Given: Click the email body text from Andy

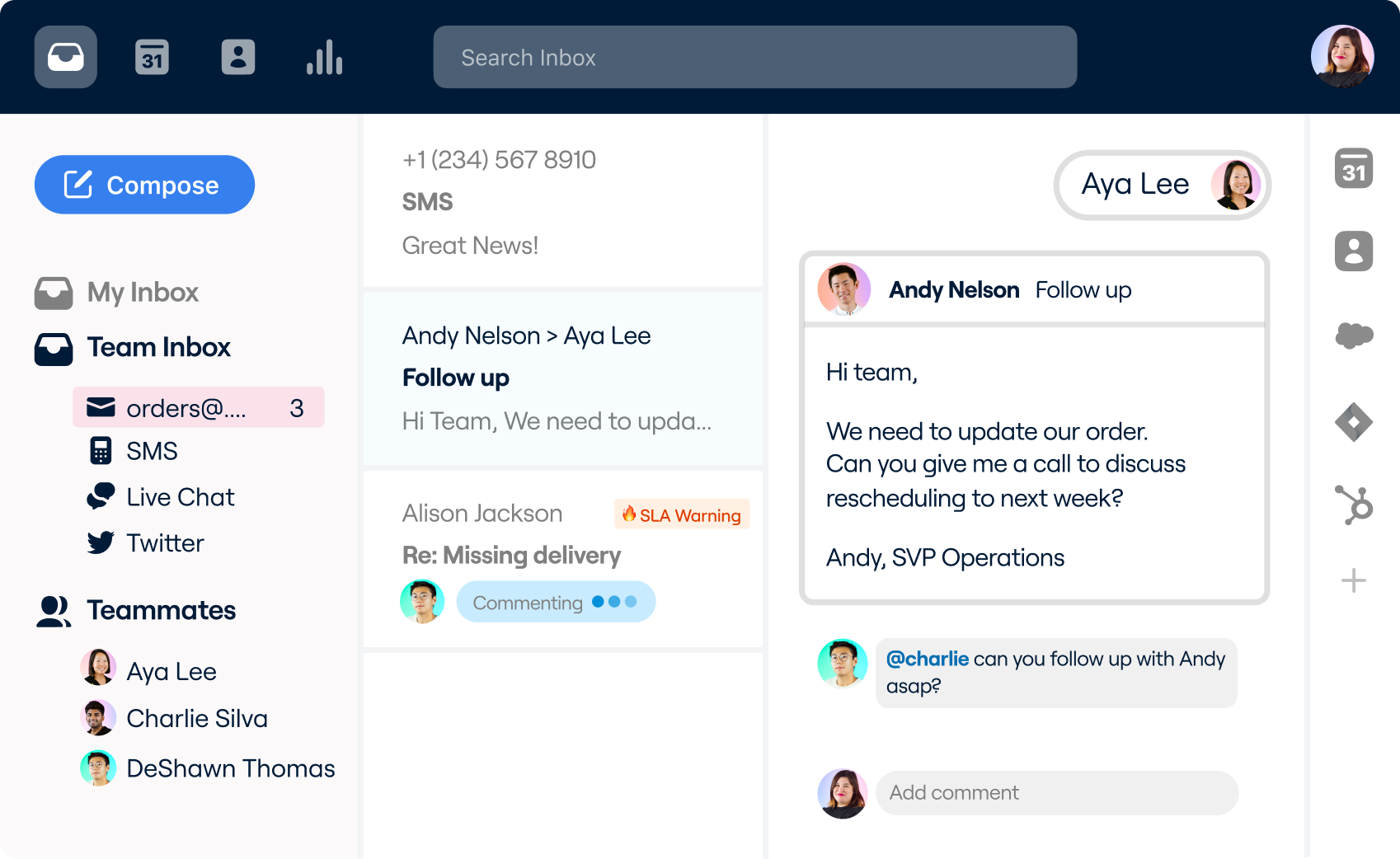Looking at the screenshot, I should pos(1006,465).
